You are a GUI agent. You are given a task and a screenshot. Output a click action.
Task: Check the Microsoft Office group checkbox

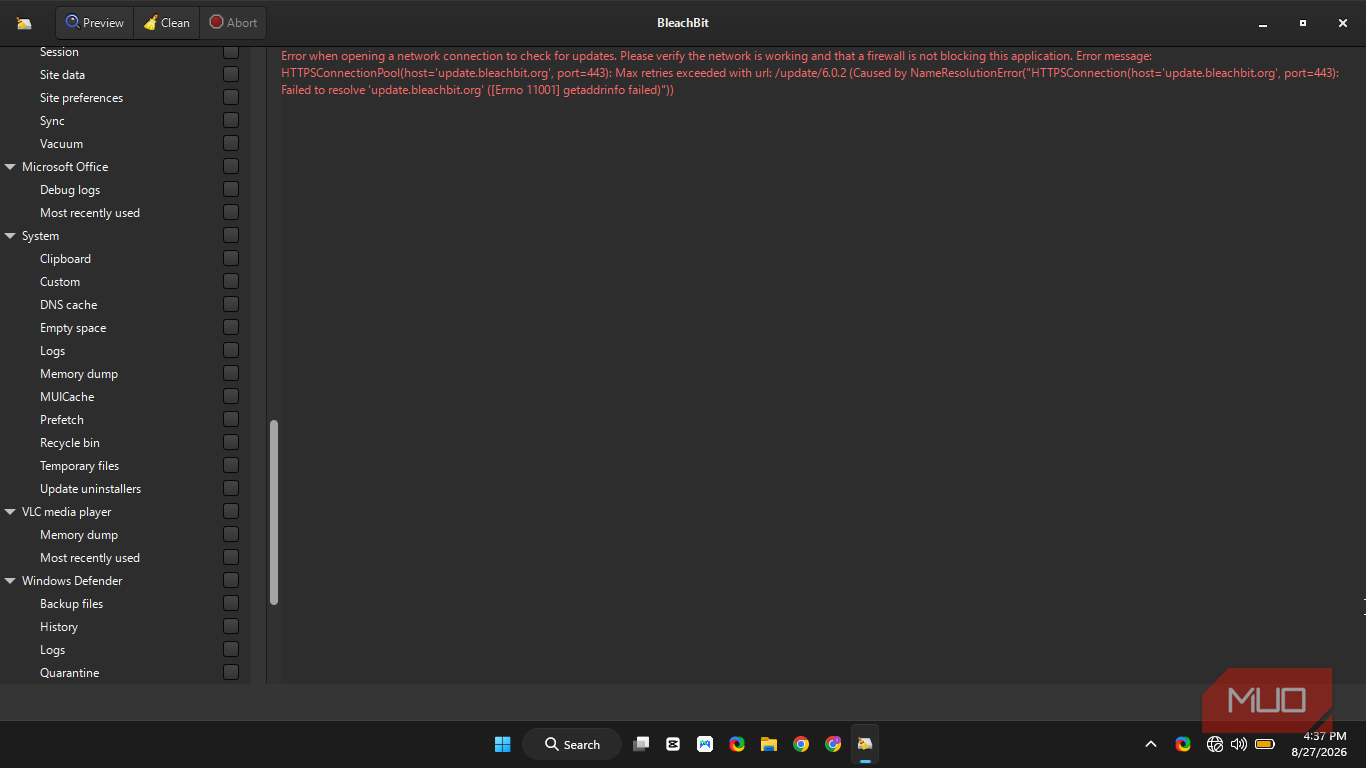pos(231,167)
